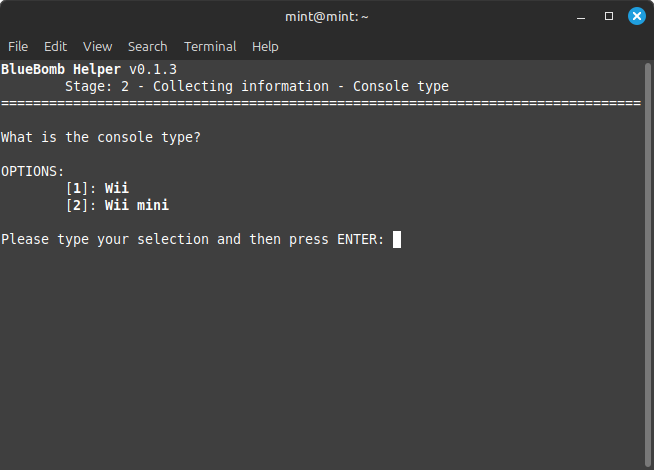Maximize the terminal window
The width and height of the screenshot is (654, 470).
pyautogui.click(x=609, y=16)
